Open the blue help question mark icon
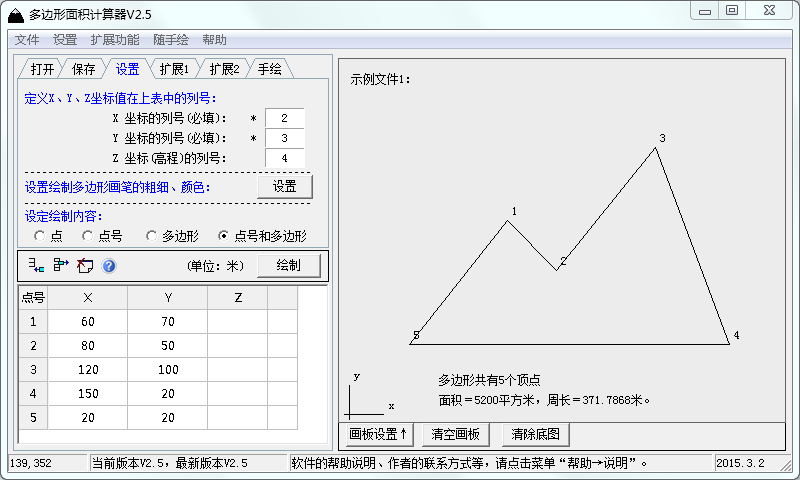 (109, 266)
